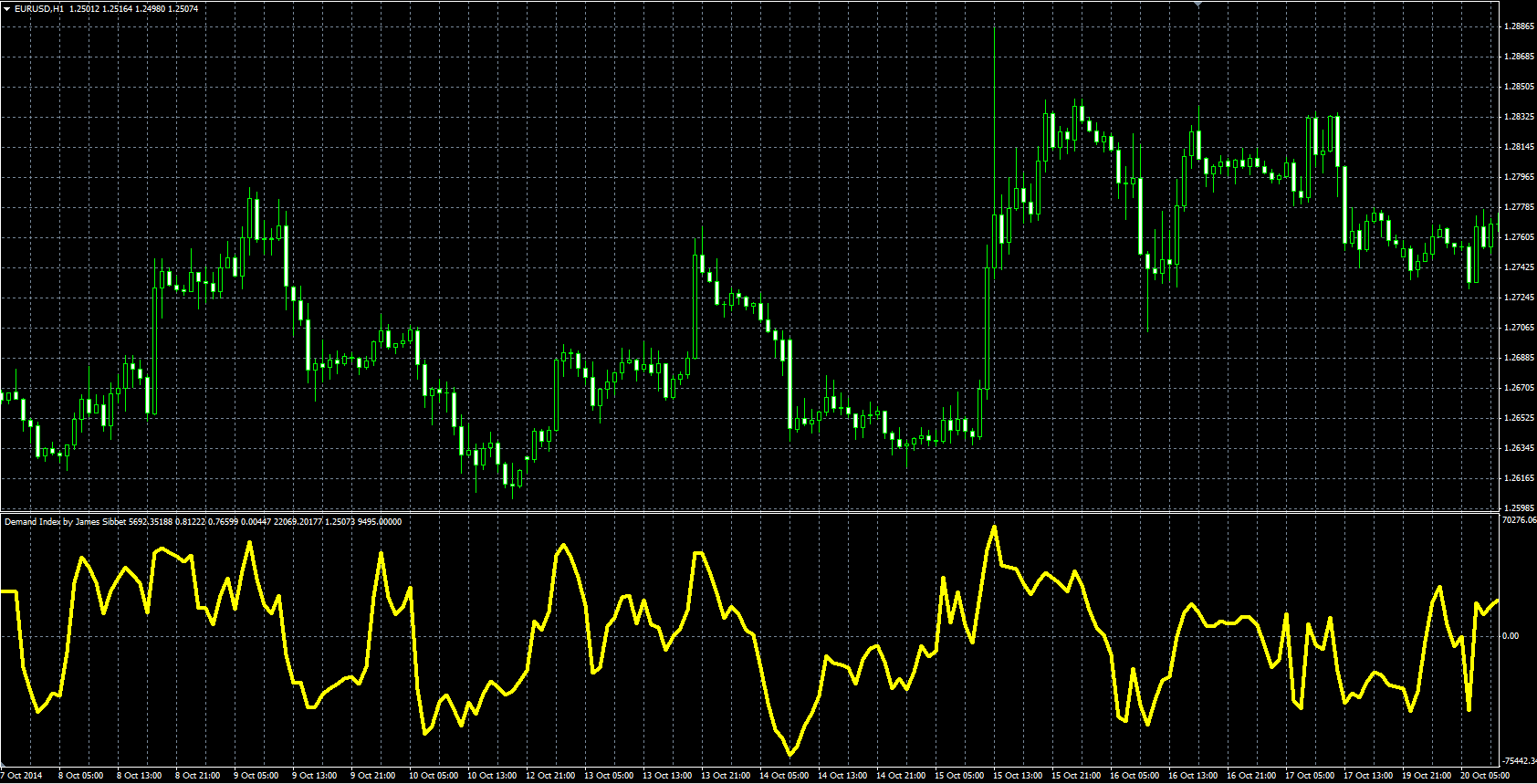Viewport: 1537px width, 784px height.
Task: Click the -75442.3 minimum on the indicator scale
Action: pos(1519,760)
